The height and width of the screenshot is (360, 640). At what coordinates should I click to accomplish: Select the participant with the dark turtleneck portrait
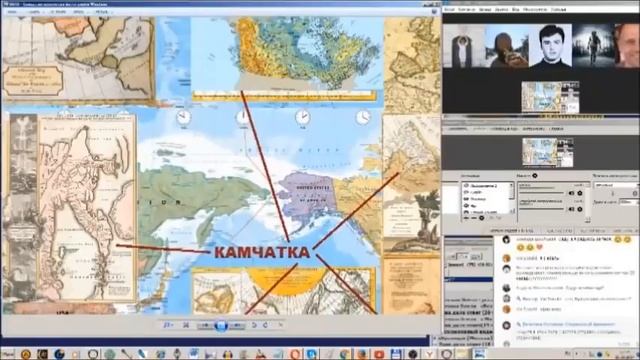tap(550, 46)
